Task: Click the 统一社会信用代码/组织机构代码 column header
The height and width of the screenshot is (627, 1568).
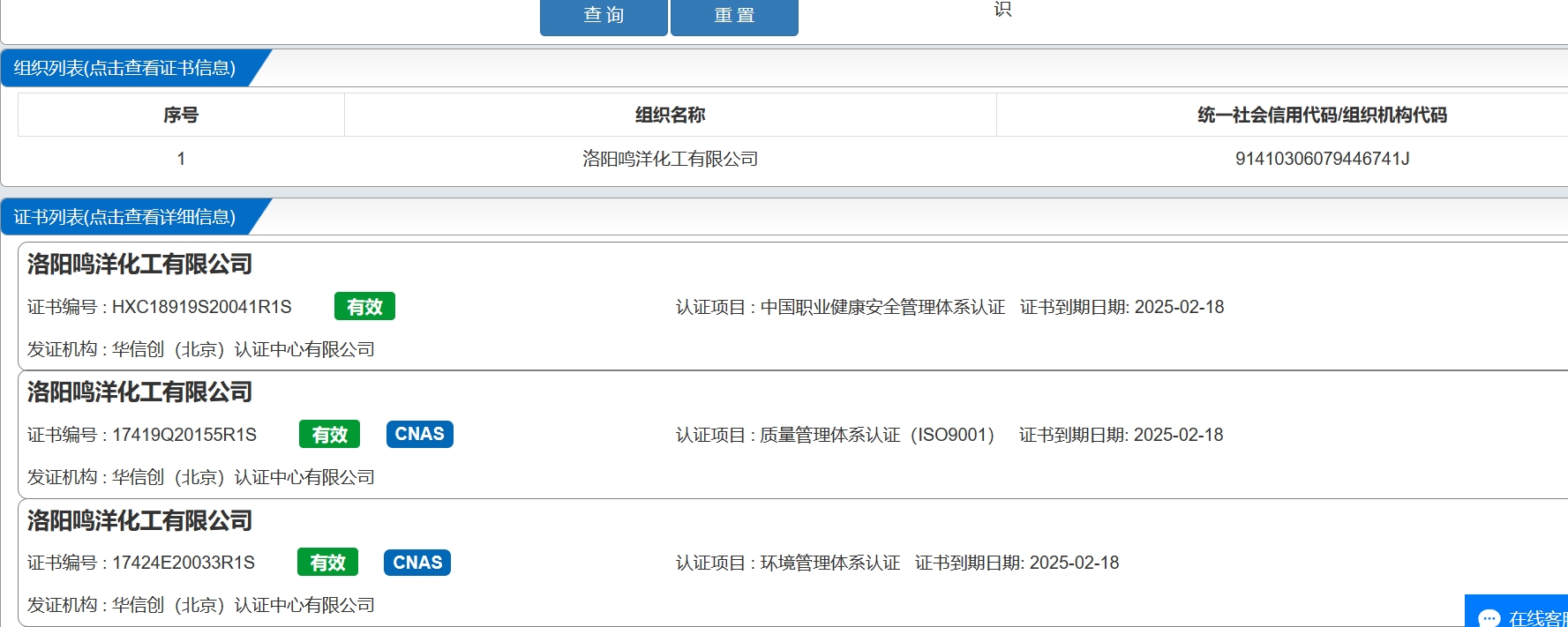Action: pyautogui.click(x=1322, y=115)
